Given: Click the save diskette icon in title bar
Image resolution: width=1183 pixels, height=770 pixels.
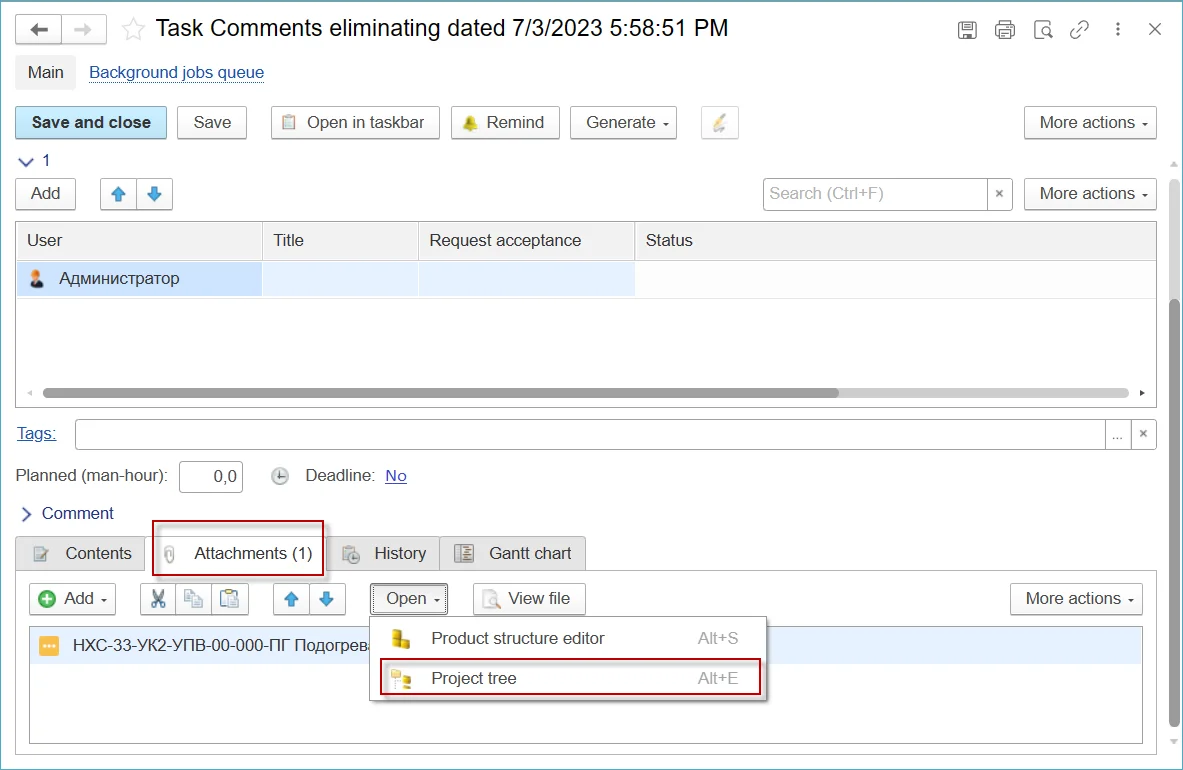Looking at the screenshot, I should click(x=967, y=30).
